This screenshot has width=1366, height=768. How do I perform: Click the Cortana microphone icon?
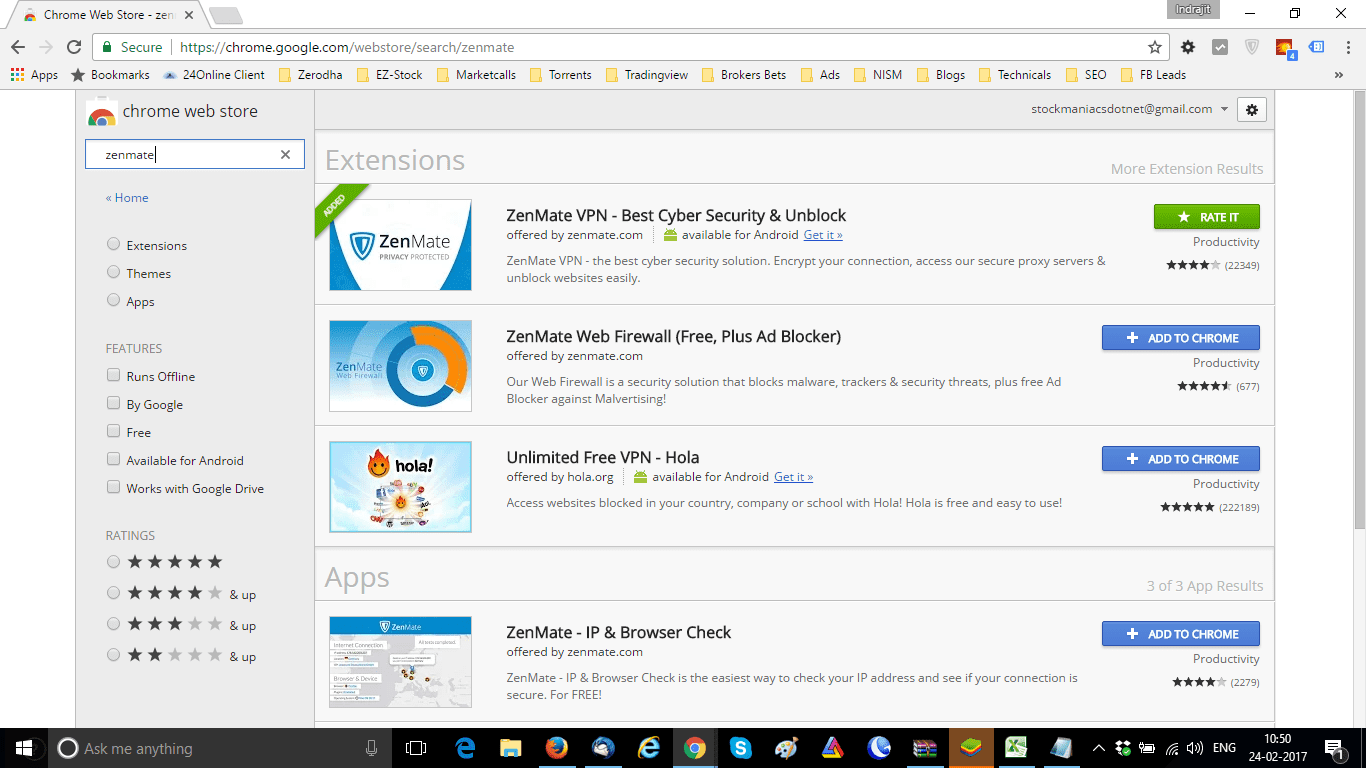pos(372,748)
